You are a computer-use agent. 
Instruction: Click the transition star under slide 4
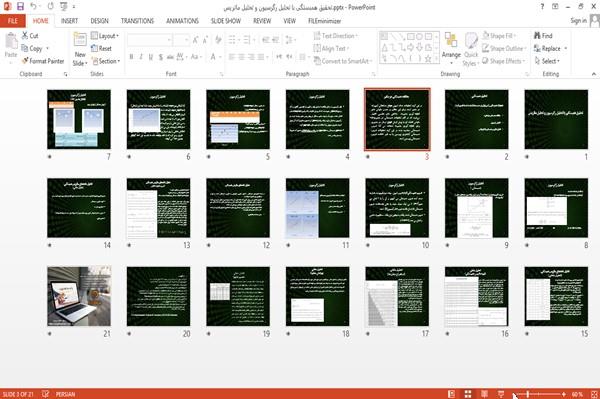pos(288,156)
